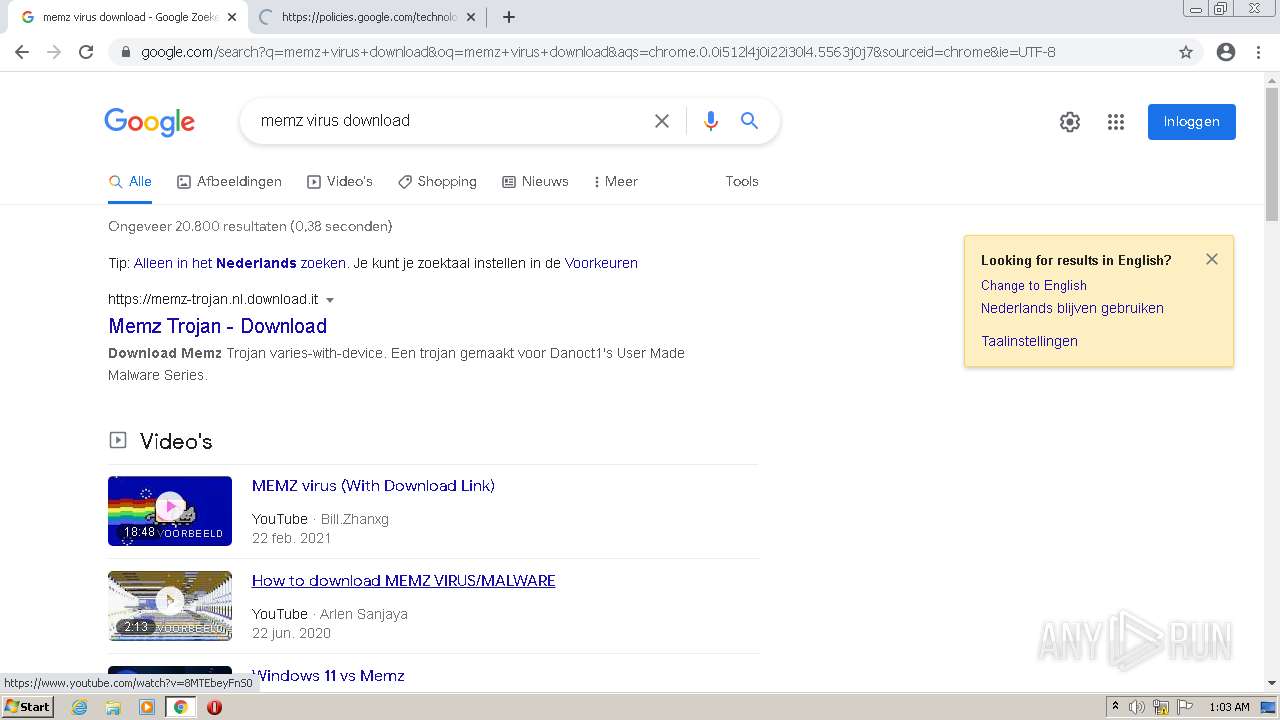
Task: Open How to download MEMZ VIRUS/MALWARE video
Action: click(x=403, y=581)
